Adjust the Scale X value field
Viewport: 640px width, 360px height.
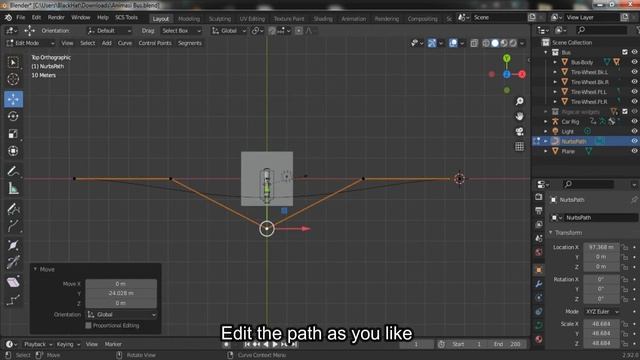(x=601, y=324)
